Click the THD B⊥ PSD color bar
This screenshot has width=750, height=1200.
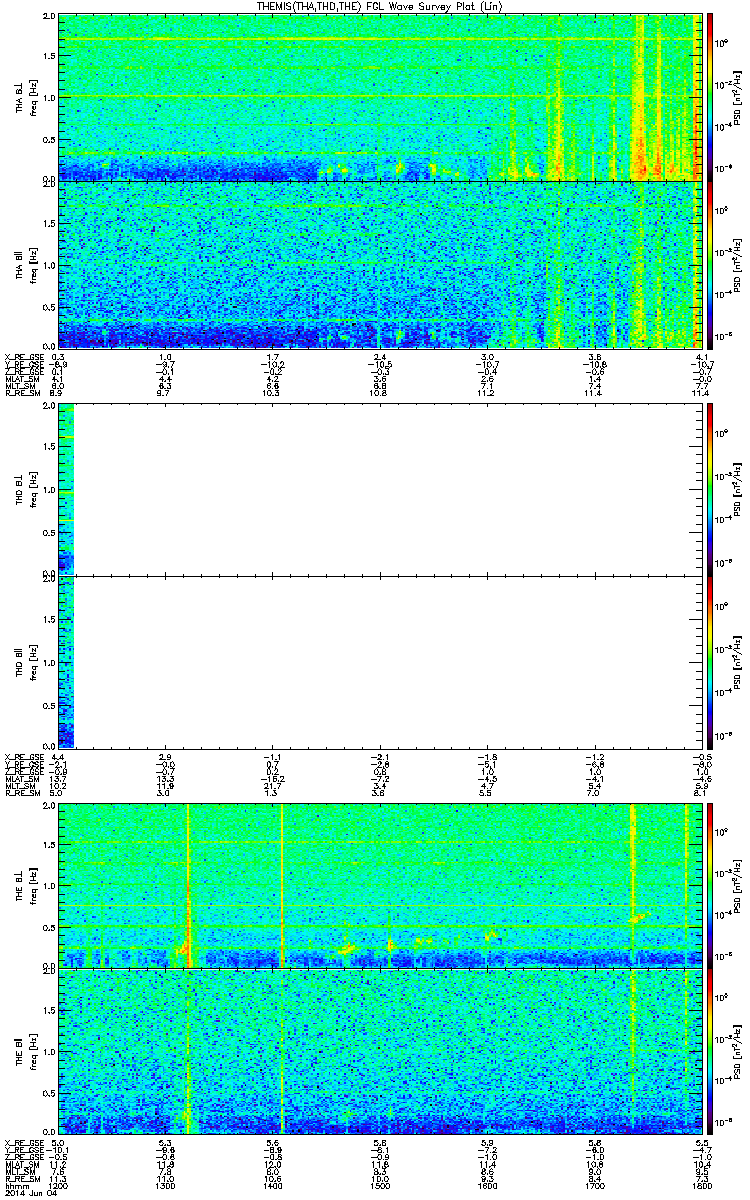coord(711,488)
